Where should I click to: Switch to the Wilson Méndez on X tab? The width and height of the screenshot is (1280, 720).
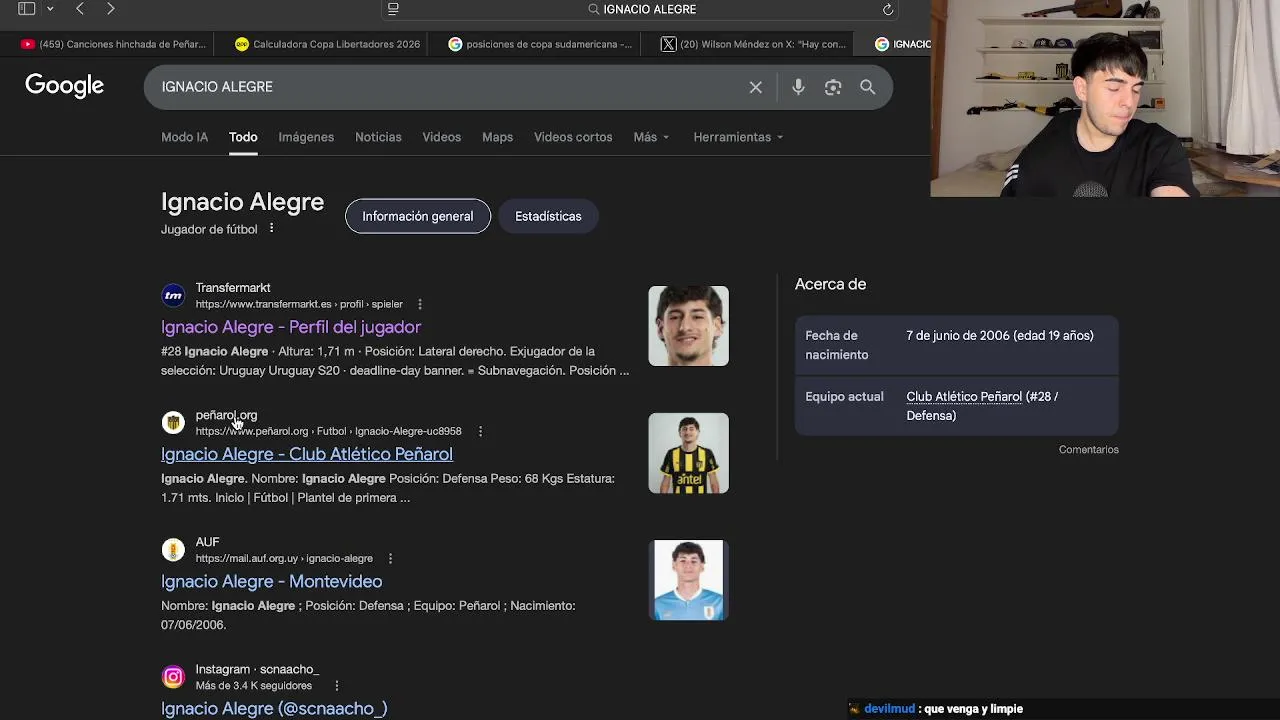click(x=753, y=44)
